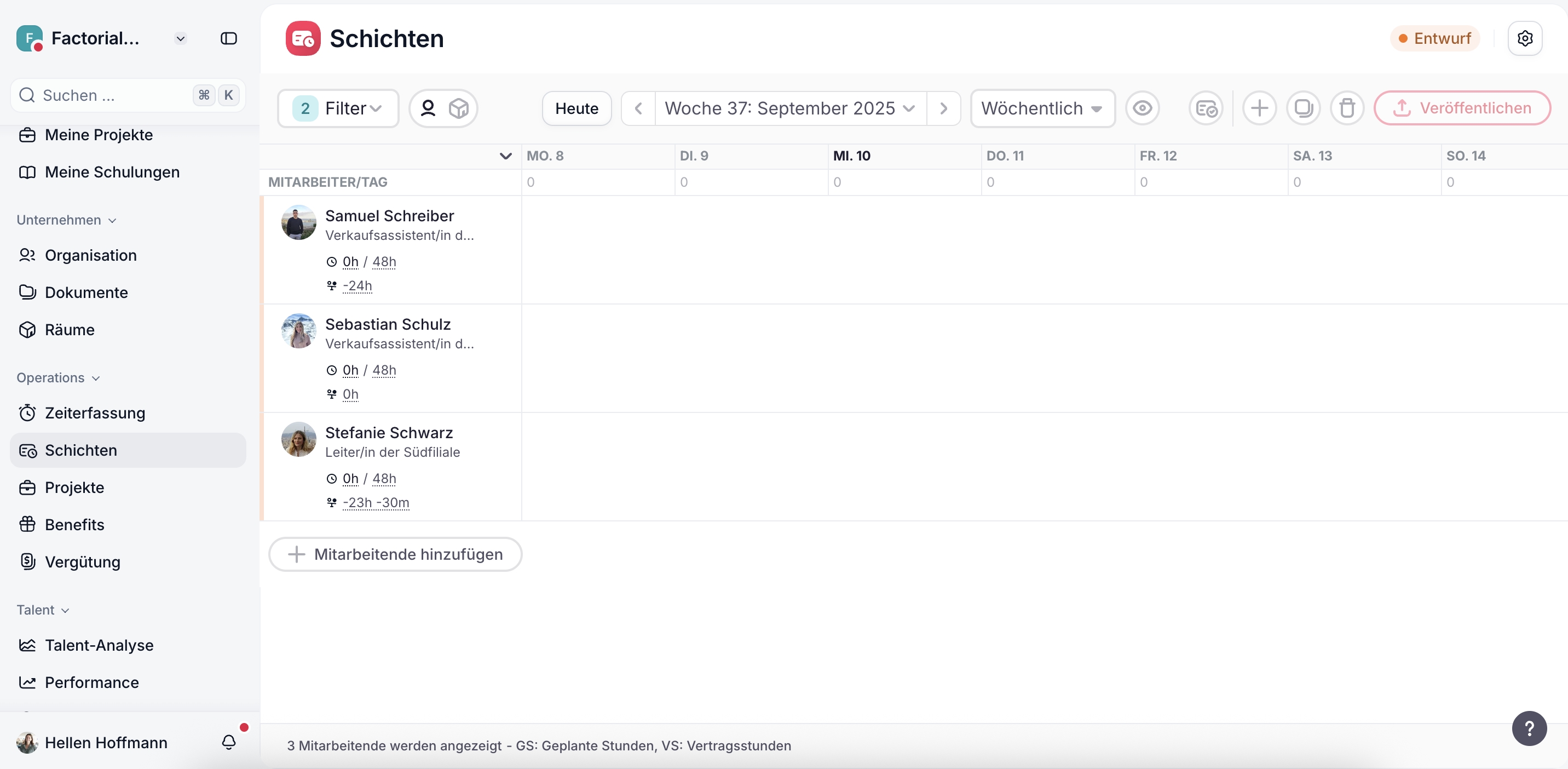
Task: Go to next week arrow
Action: pyautogui.click(x=943, y=108)
